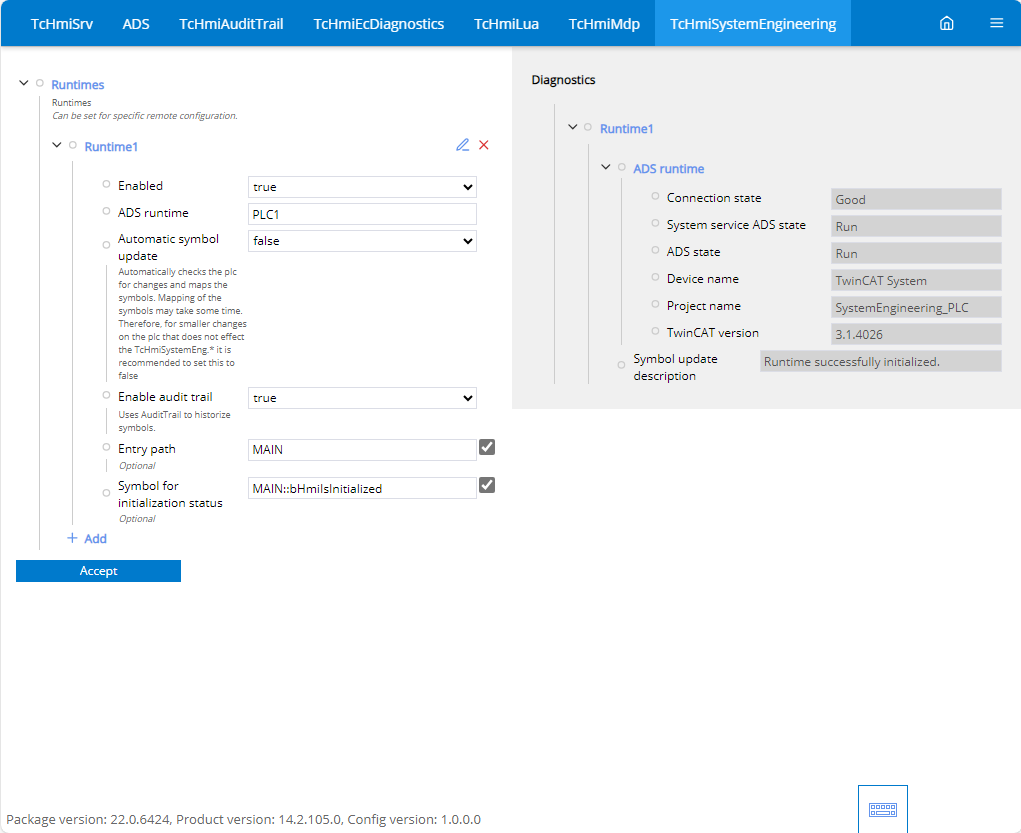
Task: Click the Runtimes heading link
Action: pyautogui.click(x=77, y=85)
